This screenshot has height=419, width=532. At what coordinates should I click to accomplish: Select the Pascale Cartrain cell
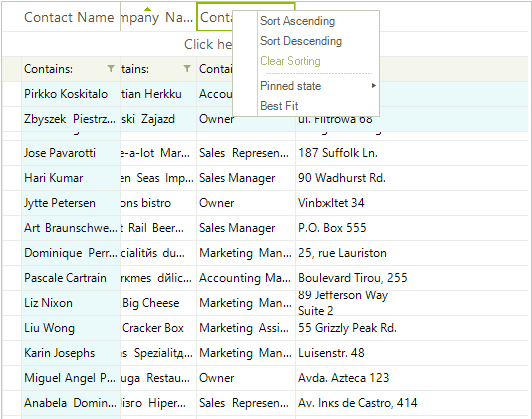[x=71, y=278]
